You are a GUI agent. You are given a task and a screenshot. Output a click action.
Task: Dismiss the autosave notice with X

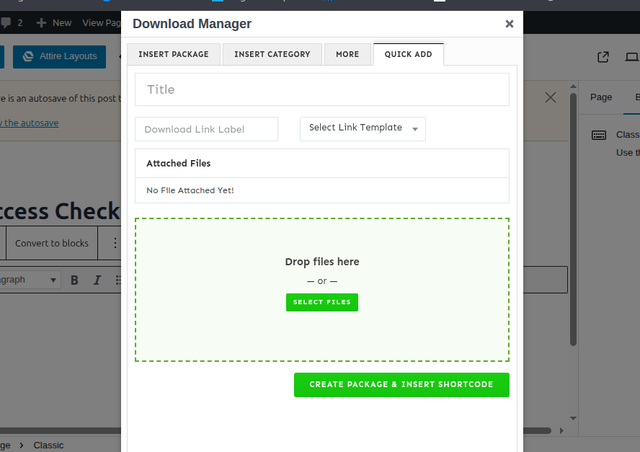[x=550, y=97]
